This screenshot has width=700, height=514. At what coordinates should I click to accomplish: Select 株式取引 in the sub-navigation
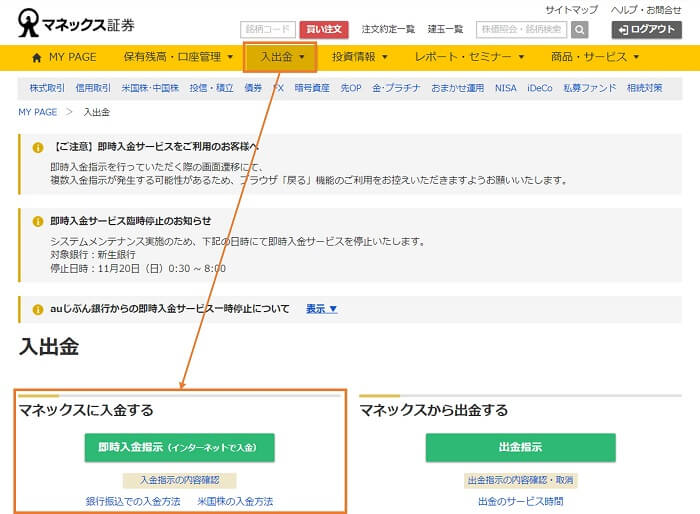47,88
